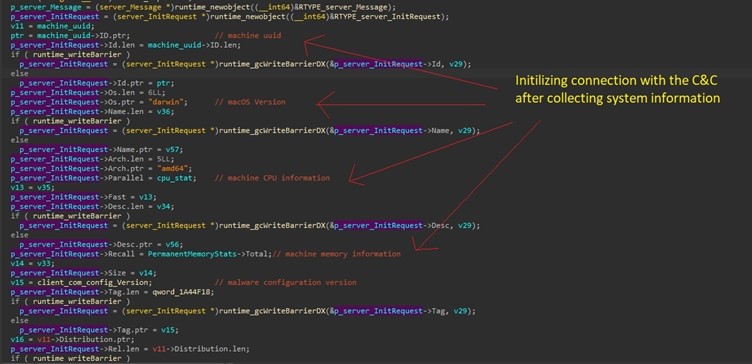Click the line 'Desc.ptr = v56;'
The width and height of the screenshot is (752, 364).
click(x=101, y=245)
